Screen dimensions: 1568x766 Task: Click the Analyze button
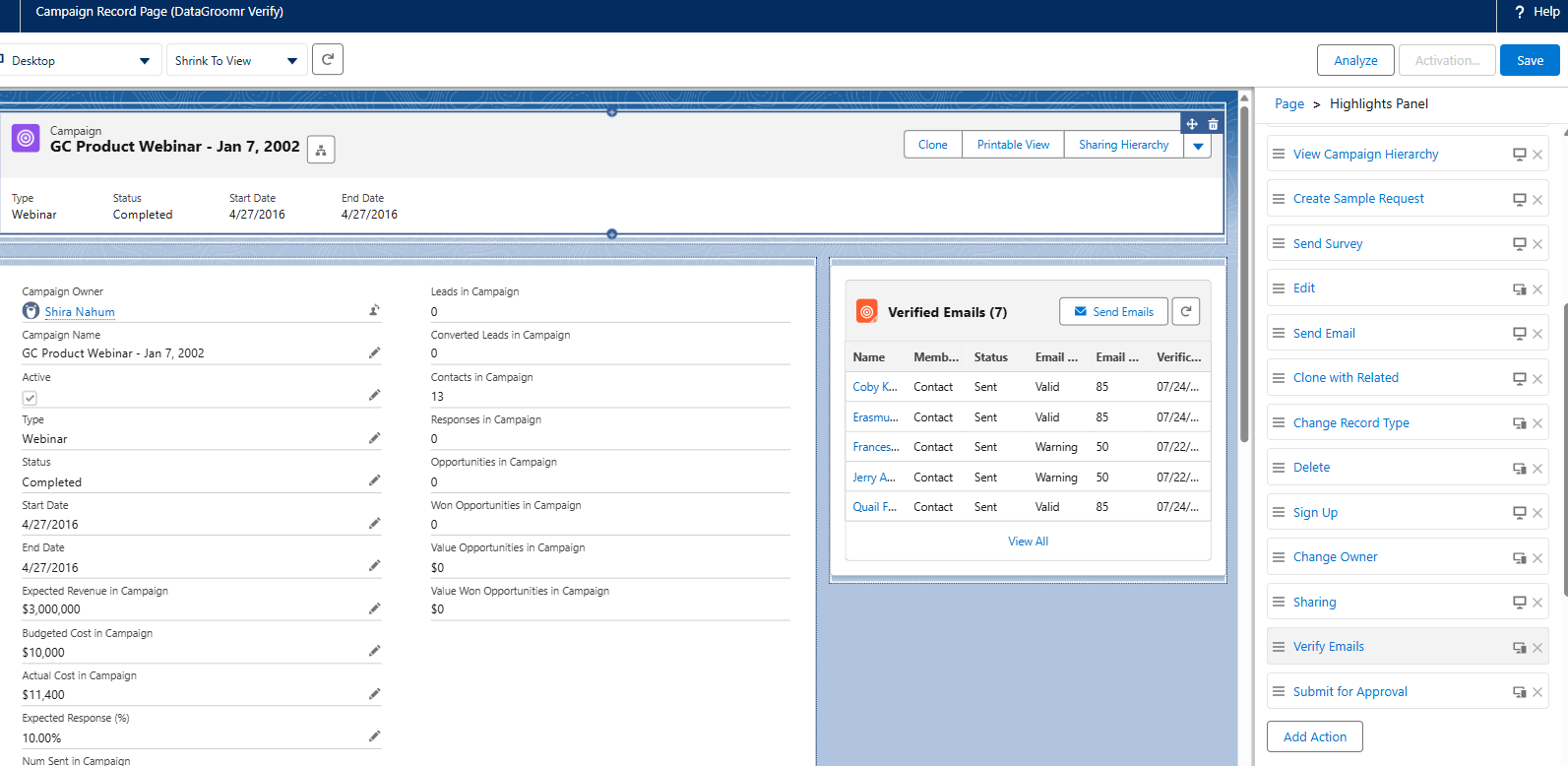coord(1355,60)
